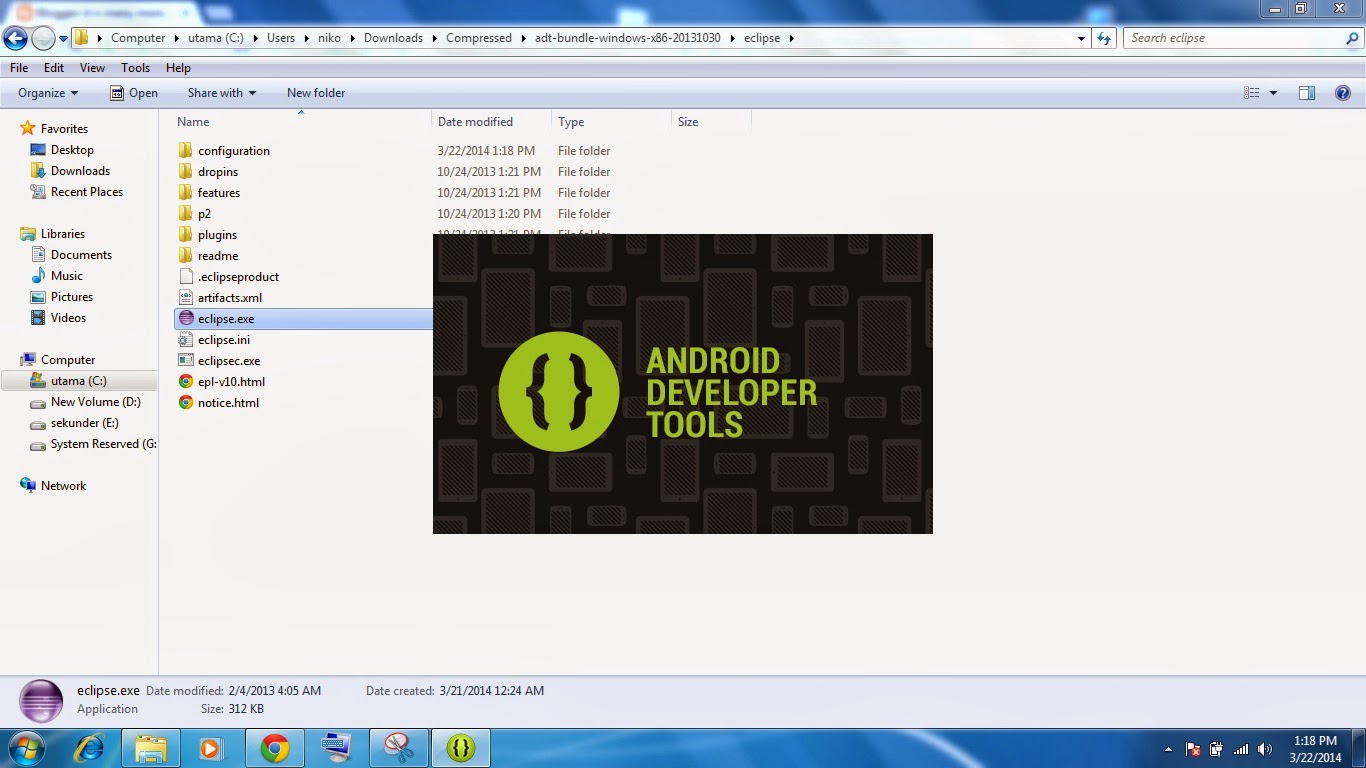This screenshot has width=1366, height=768.
Task: Click the Android Developer Tools taskbar icon
Action: point(461,747)
